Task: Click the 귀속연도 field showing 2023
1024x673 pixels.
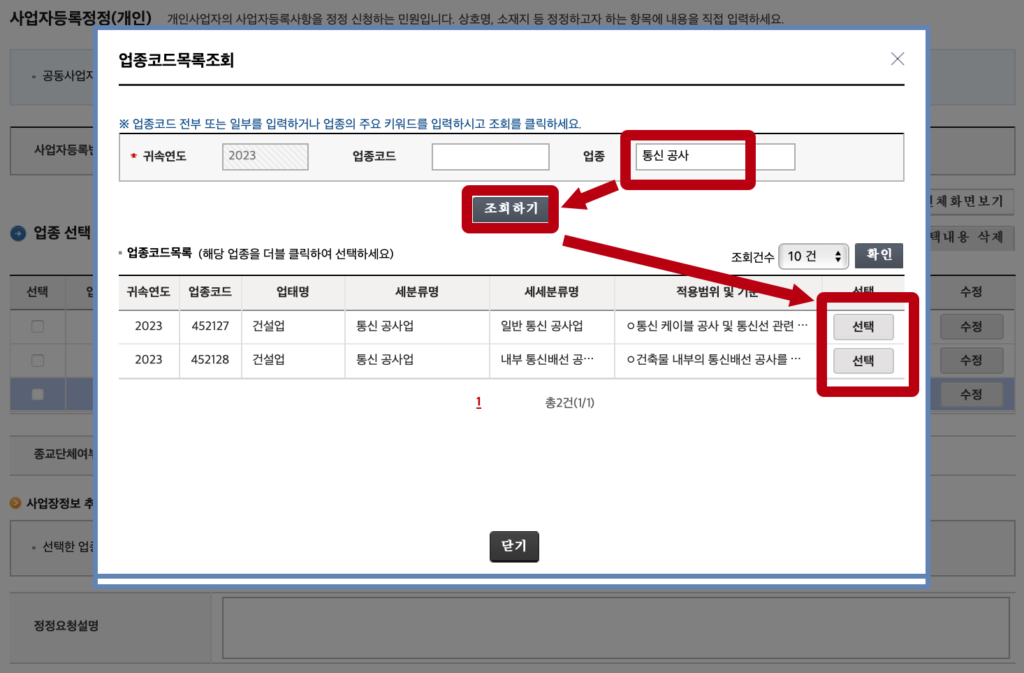Action: coord(265,157)
